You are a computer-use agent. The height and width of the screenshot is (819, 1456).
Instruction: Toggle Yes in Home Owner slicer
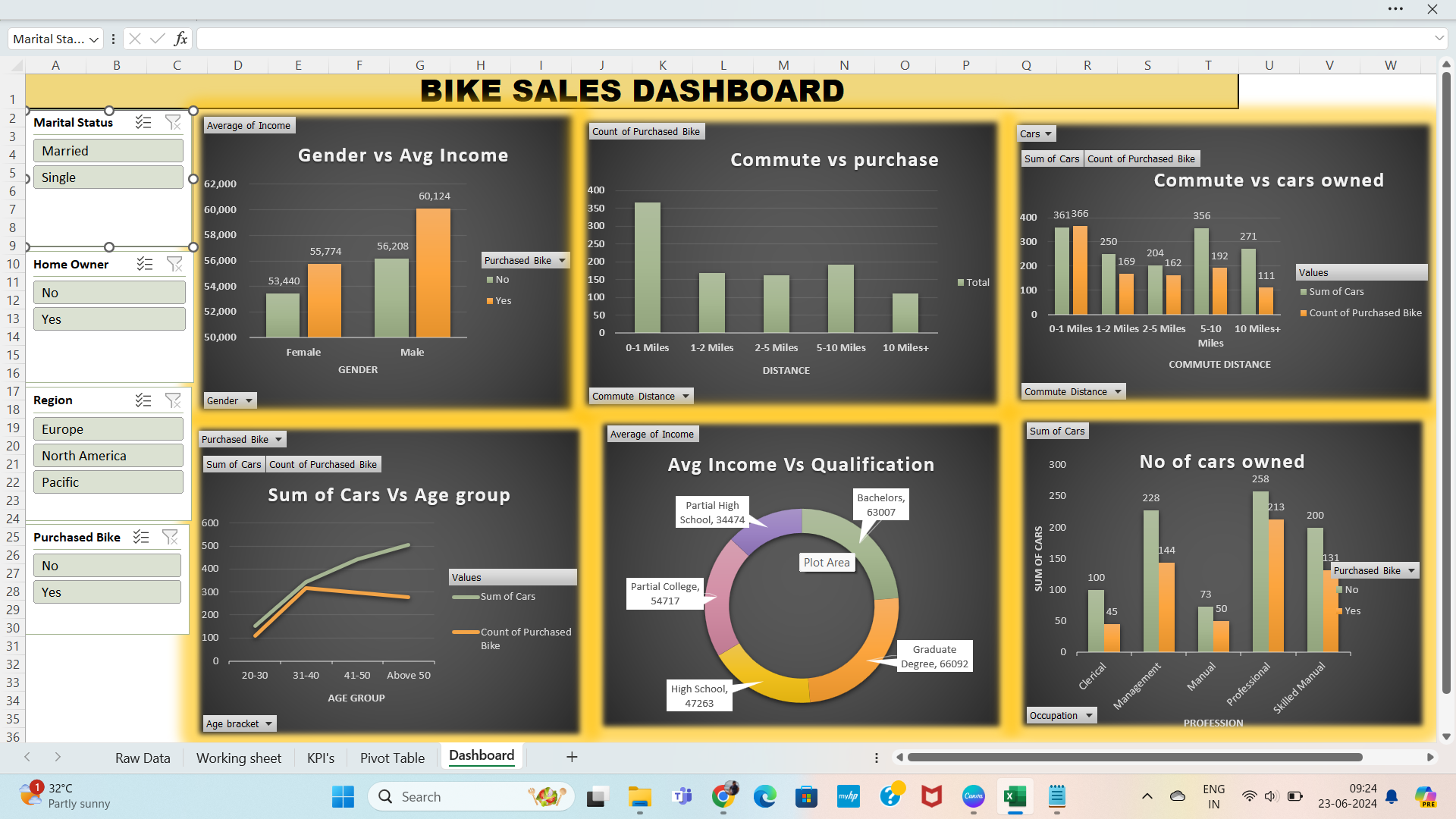tap(108, 319)
